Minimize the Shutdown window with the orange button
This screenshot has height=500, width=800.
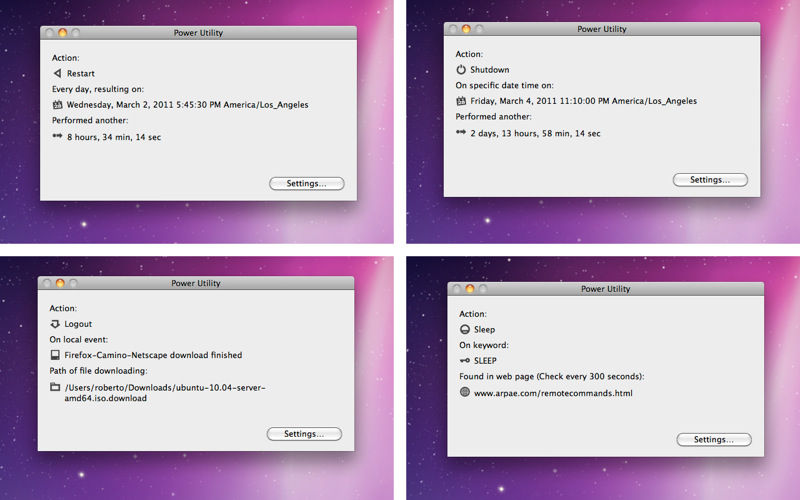point(466,29)
